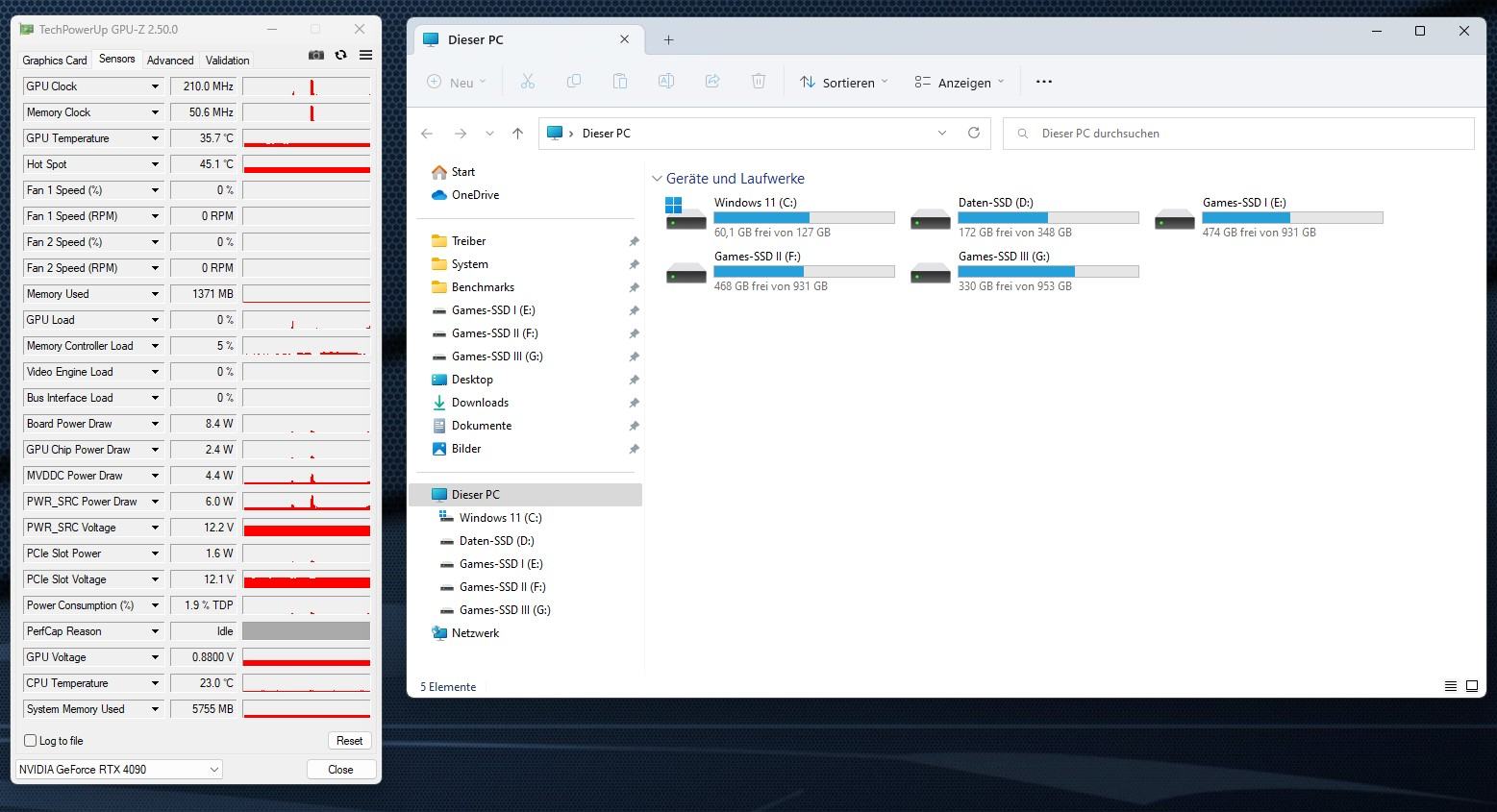Click the Reset button in GPU-Z

click(x=349, y=741)
